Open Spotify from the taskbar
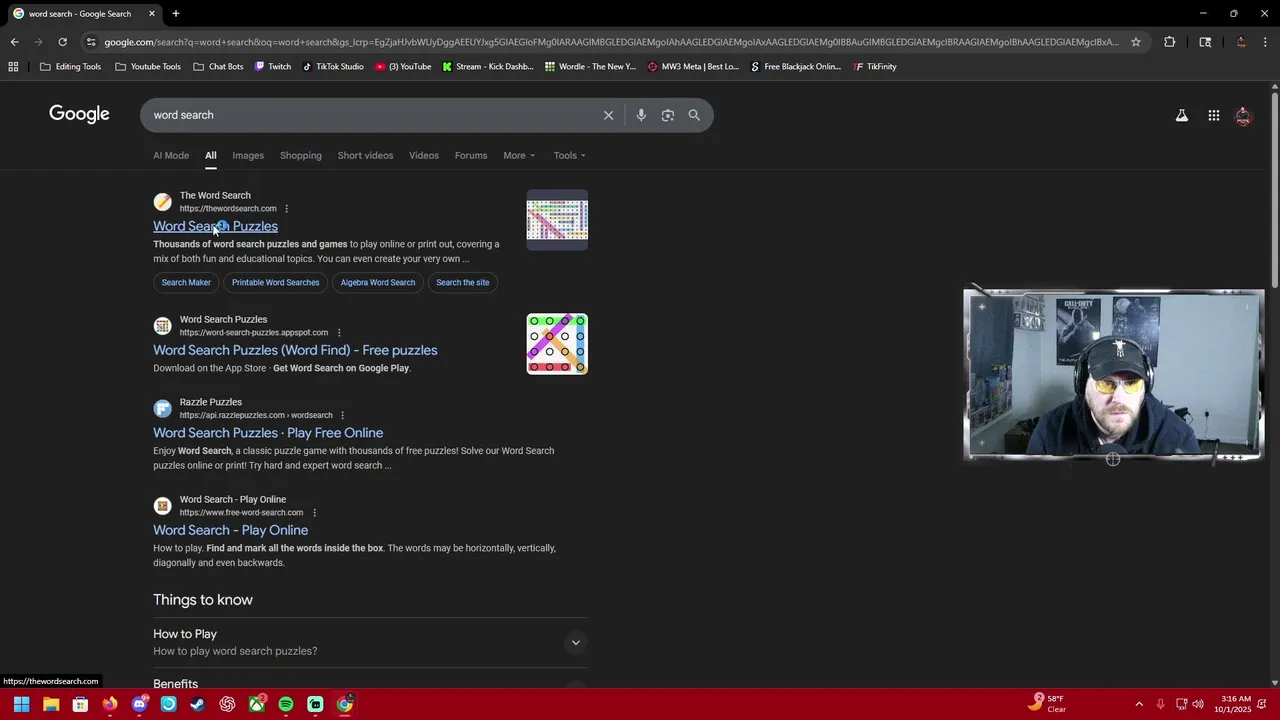 286,704
